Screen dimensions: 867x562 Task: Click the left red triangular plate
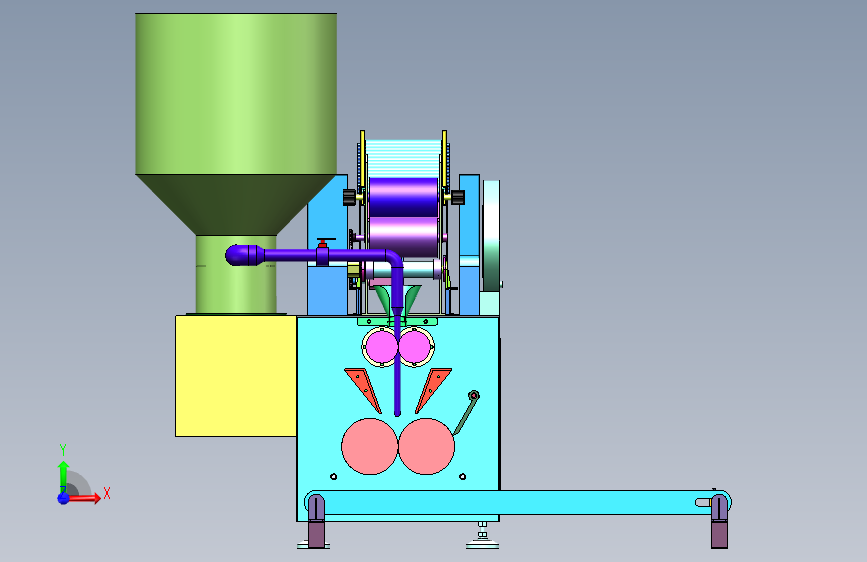[x=363, y=390]
